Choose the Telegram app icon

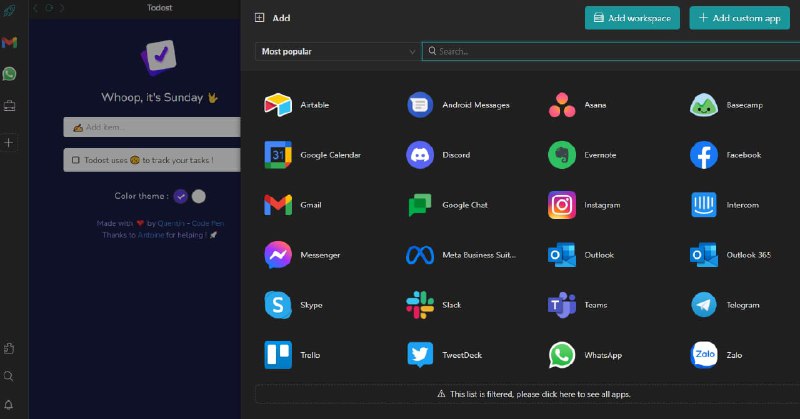click(704, 305)
